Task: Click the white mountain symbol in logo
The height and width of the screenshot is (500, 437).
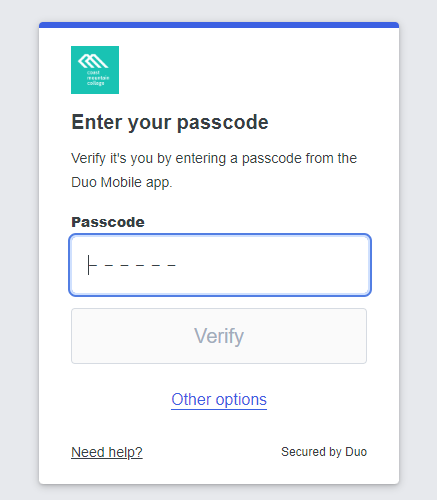Action: click(93, 61)
